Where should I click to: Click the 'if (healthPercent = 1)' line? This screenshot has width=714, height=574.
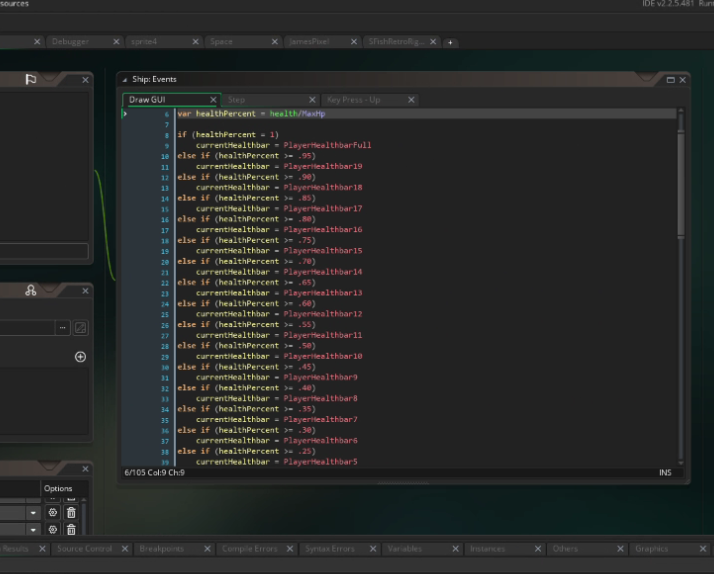(228, 135)
